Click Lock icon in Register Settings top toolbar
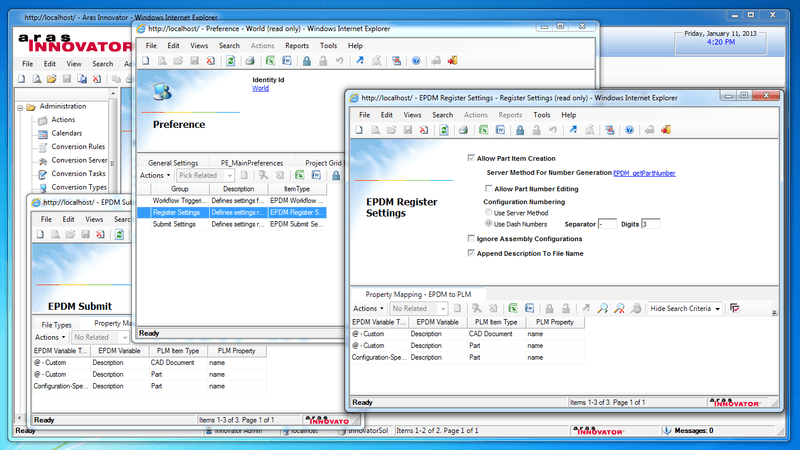The width and height of the screenshot is (800, 450). [520, 130]
